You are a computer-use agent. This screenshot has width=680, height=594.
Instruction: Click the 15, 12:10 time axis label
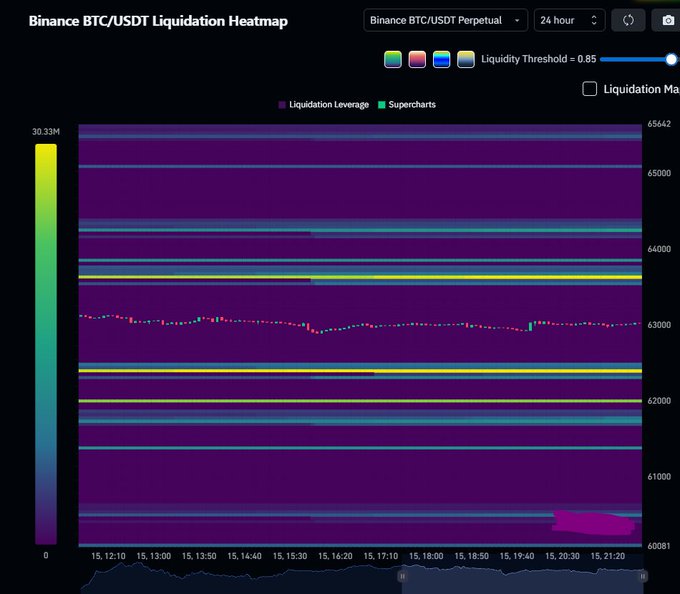108,556
